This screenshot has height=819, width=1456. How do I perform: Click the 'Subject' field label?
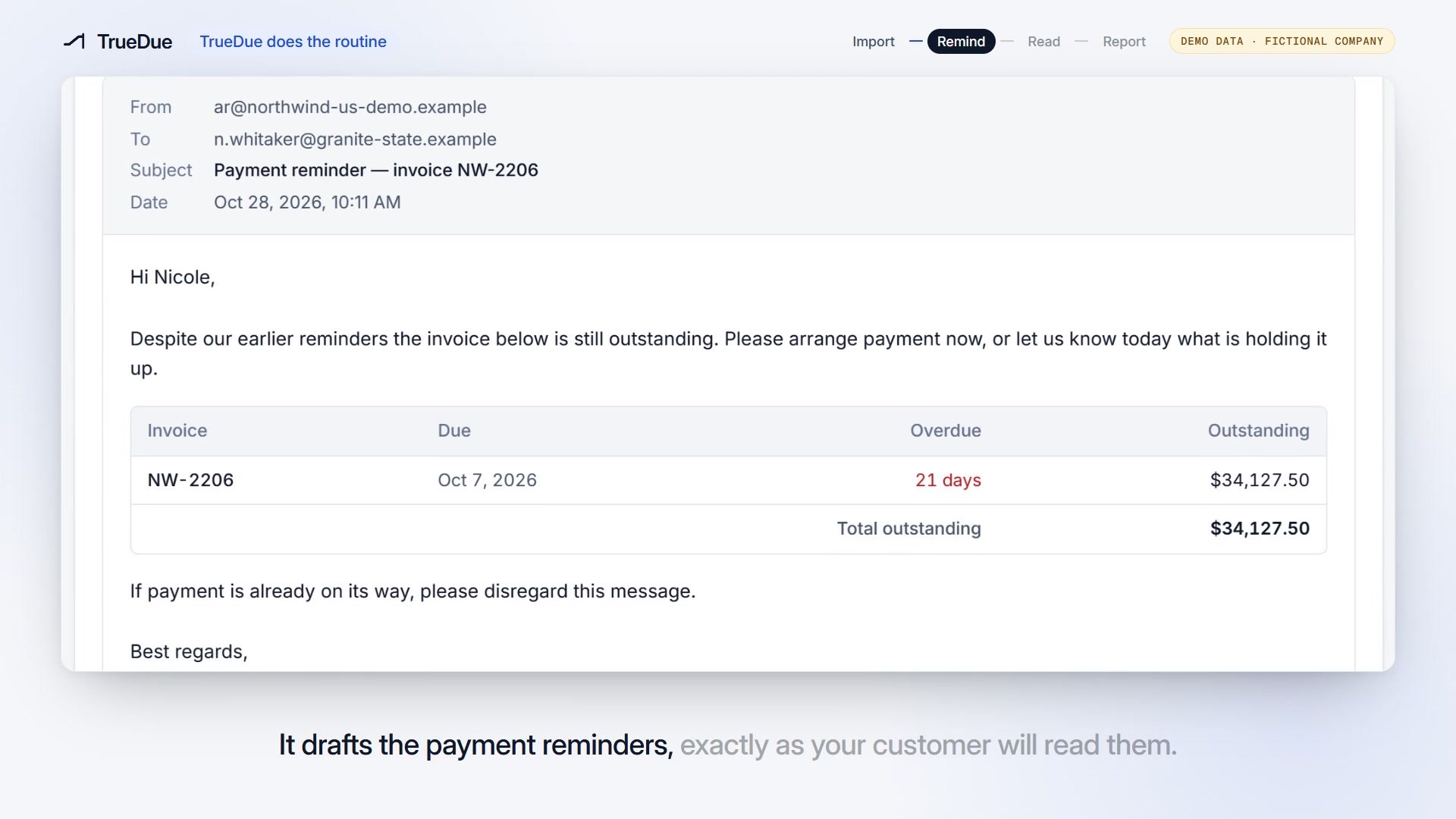tap(161, 170)
